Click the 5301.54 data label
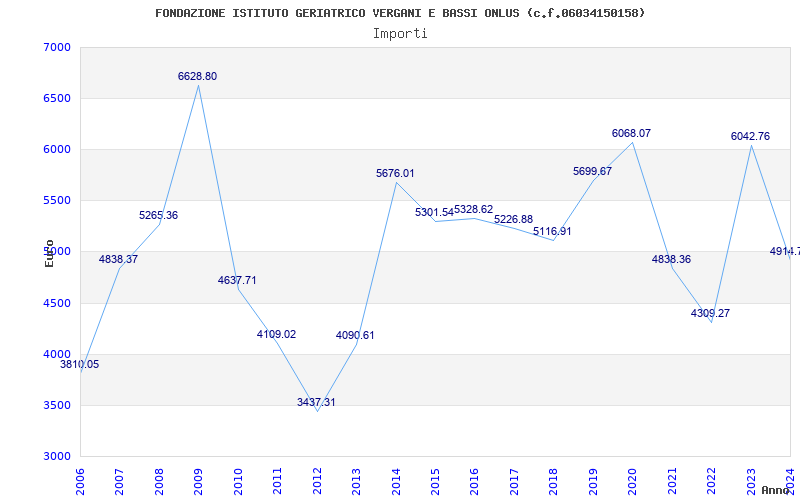Screen dimensions: 800x500 [434, 212]
